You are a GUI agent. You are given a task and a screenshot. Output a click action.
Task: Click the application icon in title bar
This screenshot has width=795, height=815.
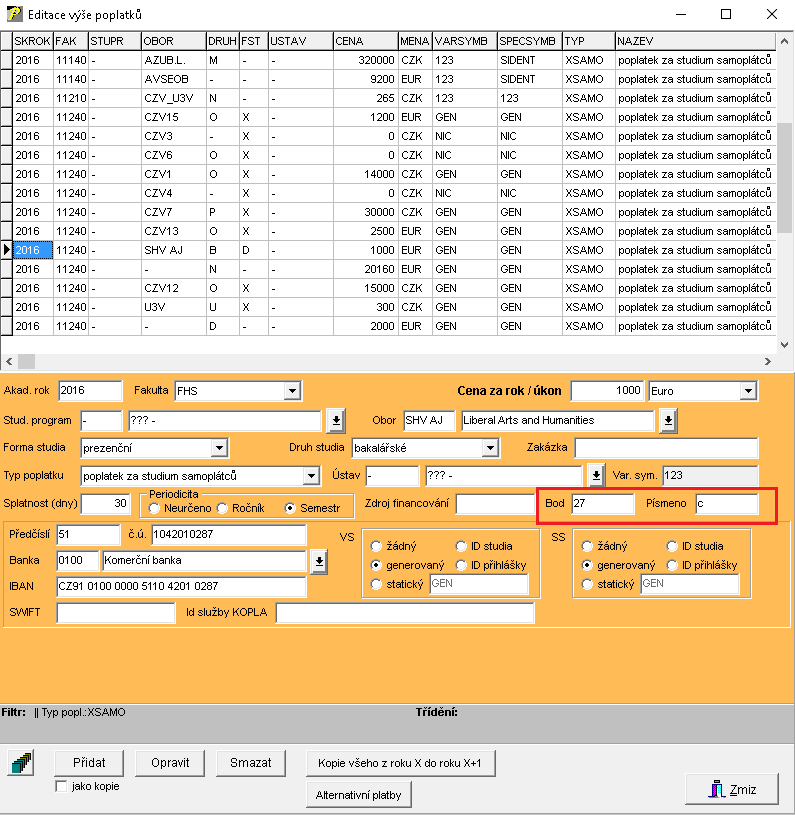pyautogui.click(x=13, y=14)
